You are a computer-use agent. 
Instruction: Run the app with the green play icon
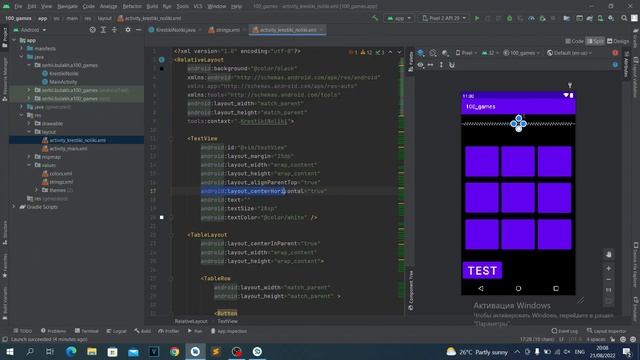(476, 18)
